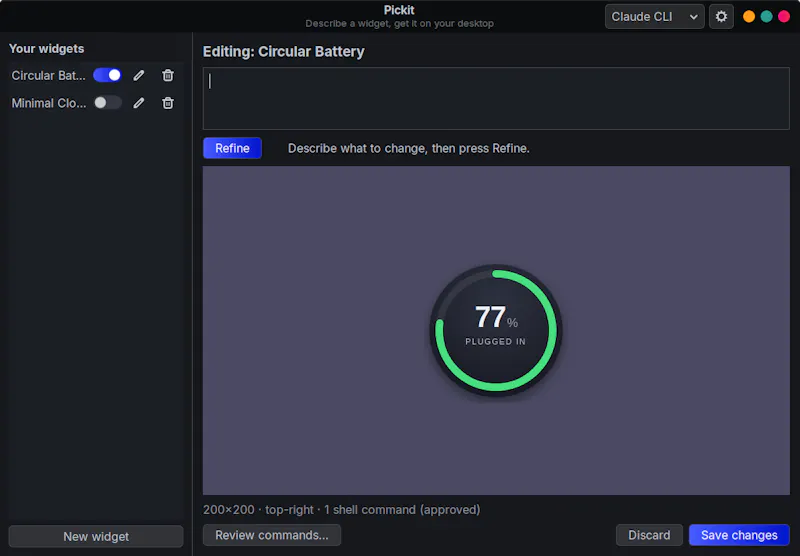Click the 'Editing: Circular Battery' heading
This screenshot has height=556, width=800.
tap(284, 52)
